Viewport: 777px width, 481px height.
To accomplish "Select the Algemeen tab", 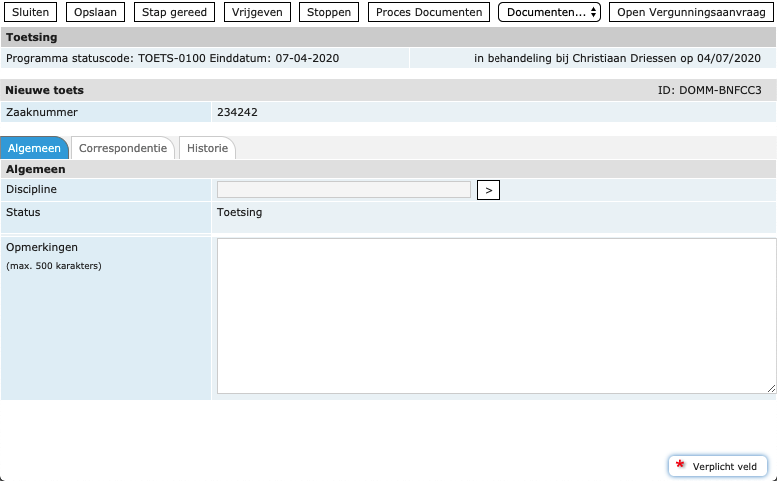I will point(34,148).
